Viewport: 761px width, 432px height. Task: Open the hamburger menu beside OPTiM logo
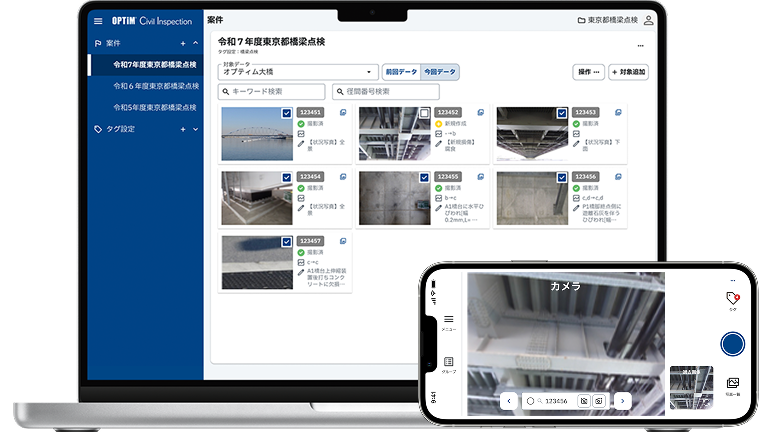98,21
